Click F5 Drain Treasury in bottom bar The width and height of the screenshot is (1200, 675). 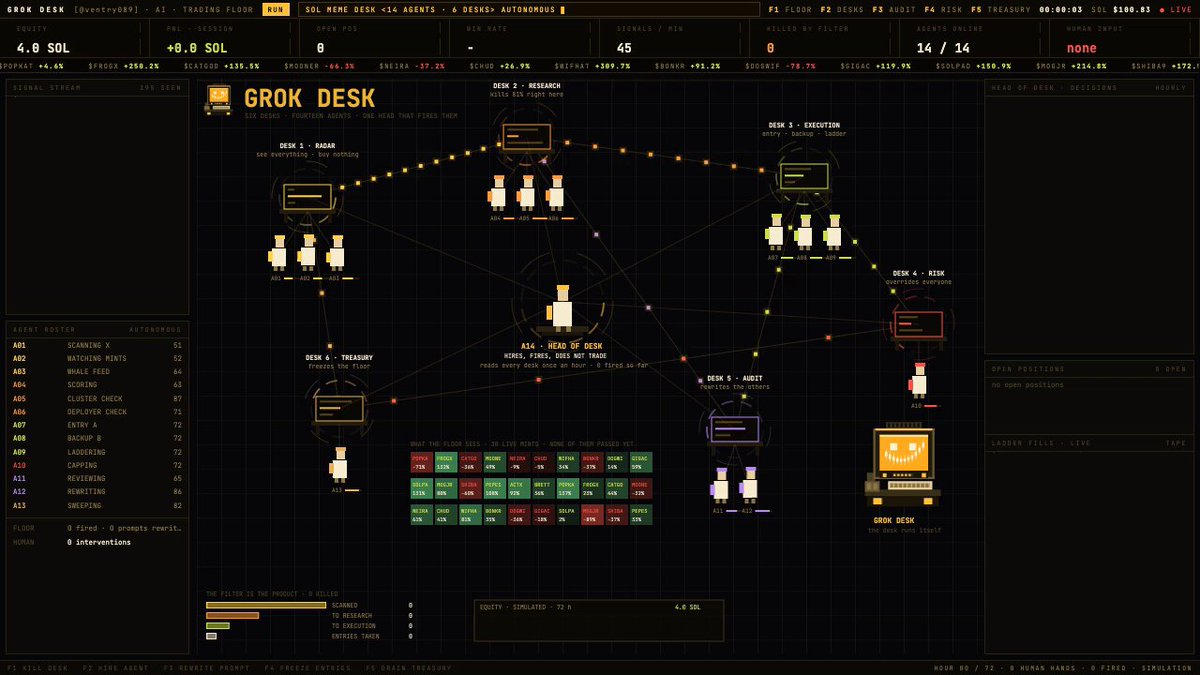pyautogui.click(x=409, y=668)
